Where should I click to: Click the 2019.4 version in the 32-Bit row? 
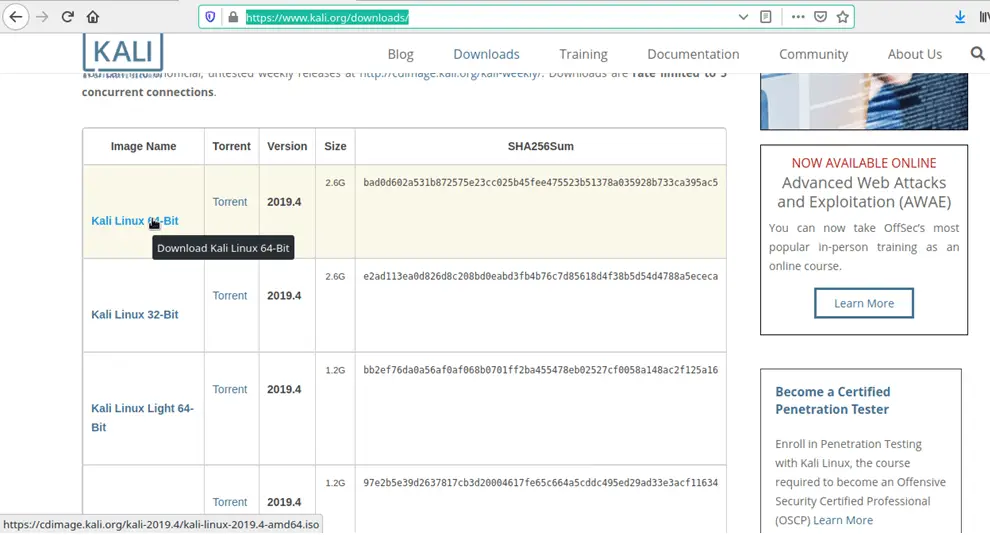coord(284,296)
